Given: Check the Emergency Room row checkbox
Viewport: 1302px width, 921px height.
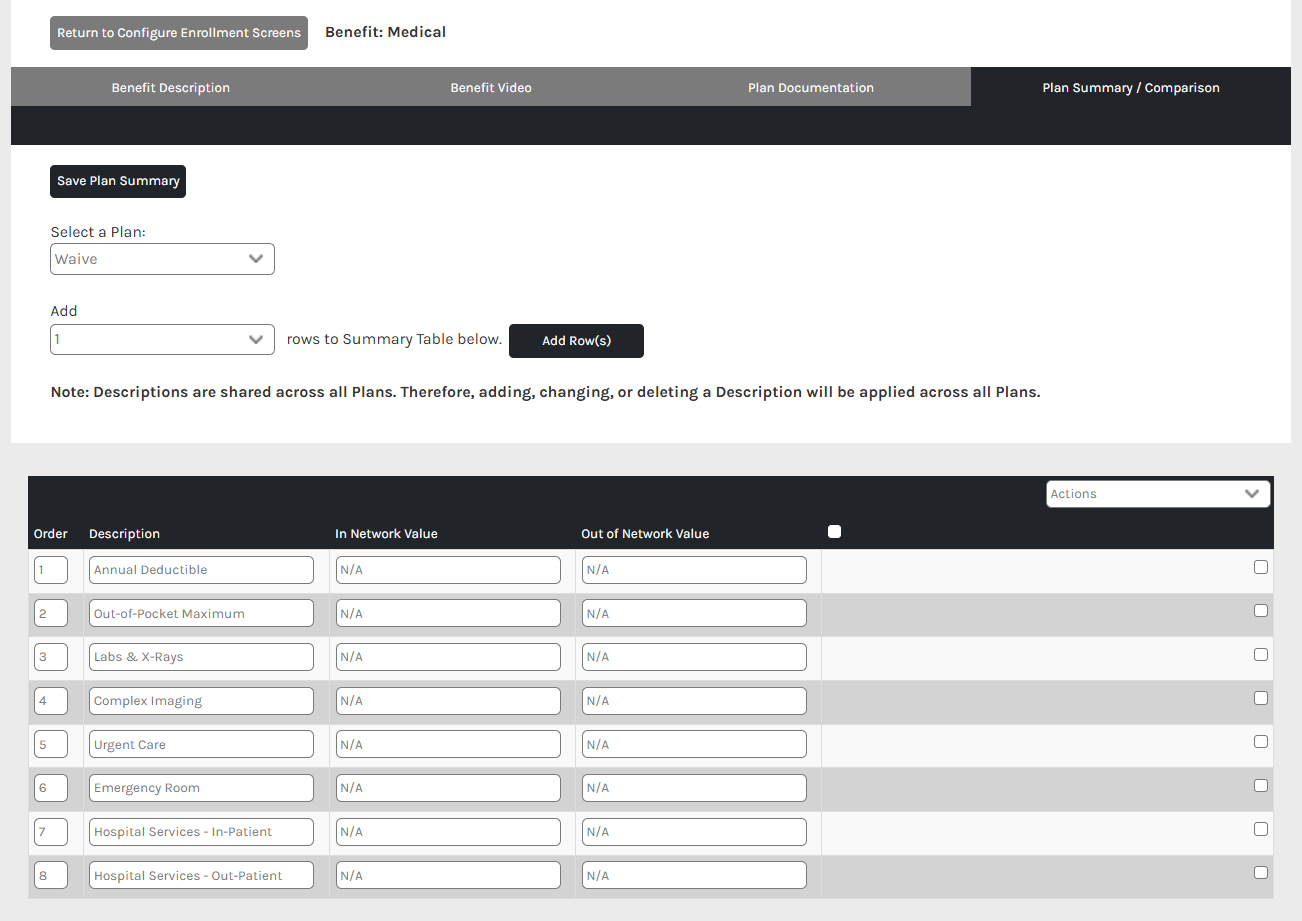Looking at the screenshot, I should pyautogui.click(x=1261, y=785).
